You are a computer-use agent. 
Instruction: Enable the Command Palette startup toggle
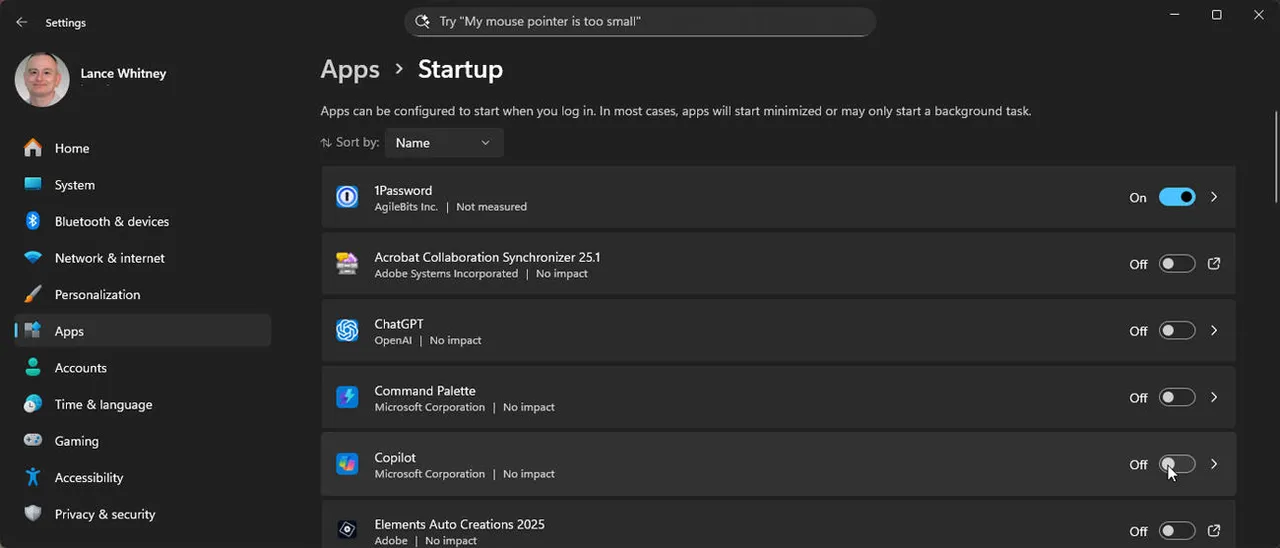click(x=1177, y=397)
